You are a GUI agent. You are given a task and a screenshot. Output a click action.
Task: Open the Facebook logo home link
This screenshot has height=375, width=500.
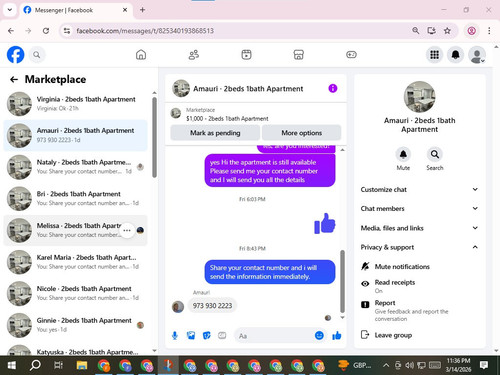click(x=15, y=55)
